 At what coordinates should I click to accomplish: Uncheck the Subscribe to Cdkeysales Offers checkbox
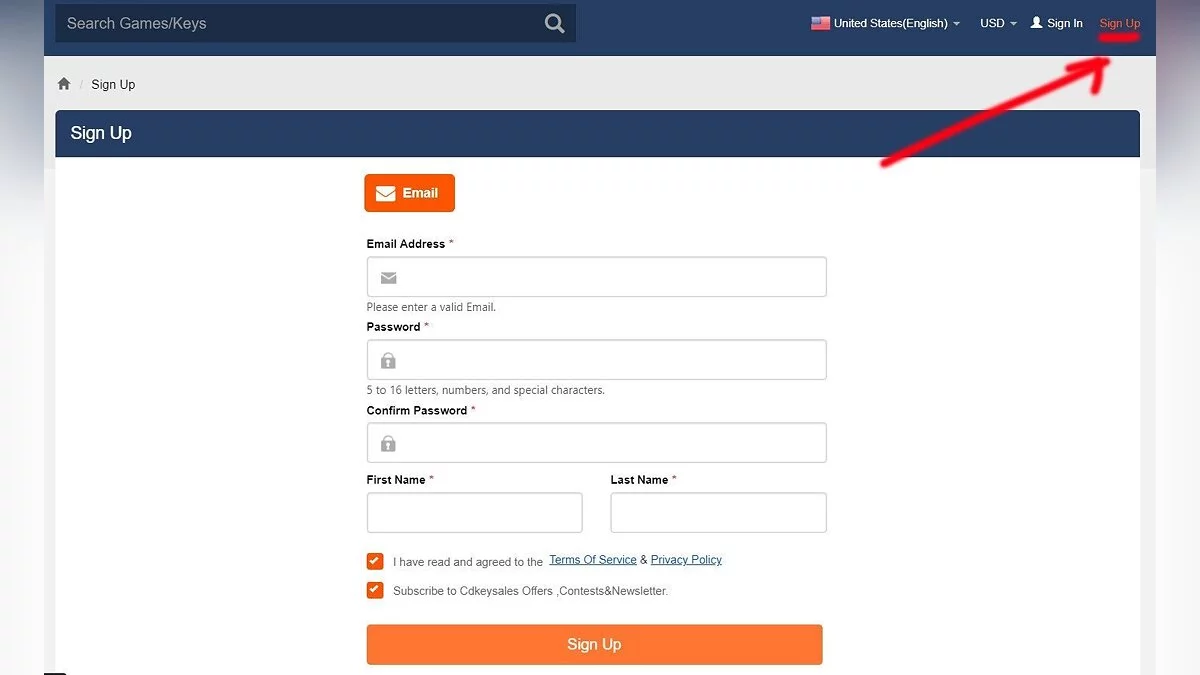[375, 590]
